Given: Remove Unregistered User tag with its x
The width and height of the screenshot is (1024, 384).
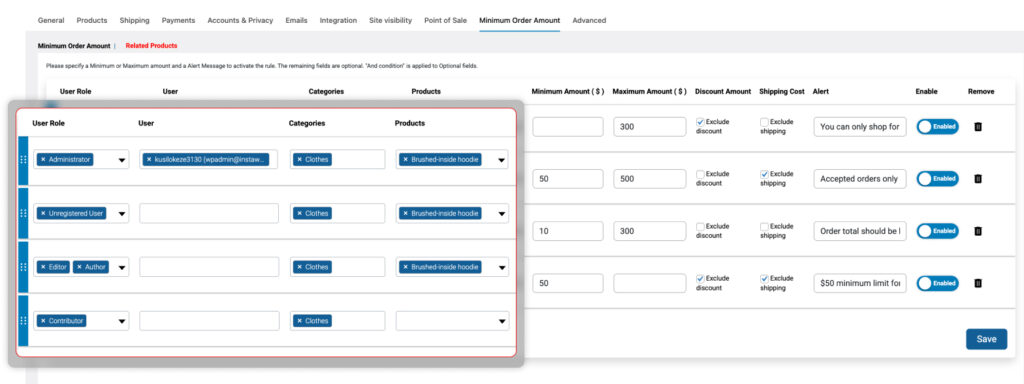Looking at the screenshot, I should coord(43,213).
